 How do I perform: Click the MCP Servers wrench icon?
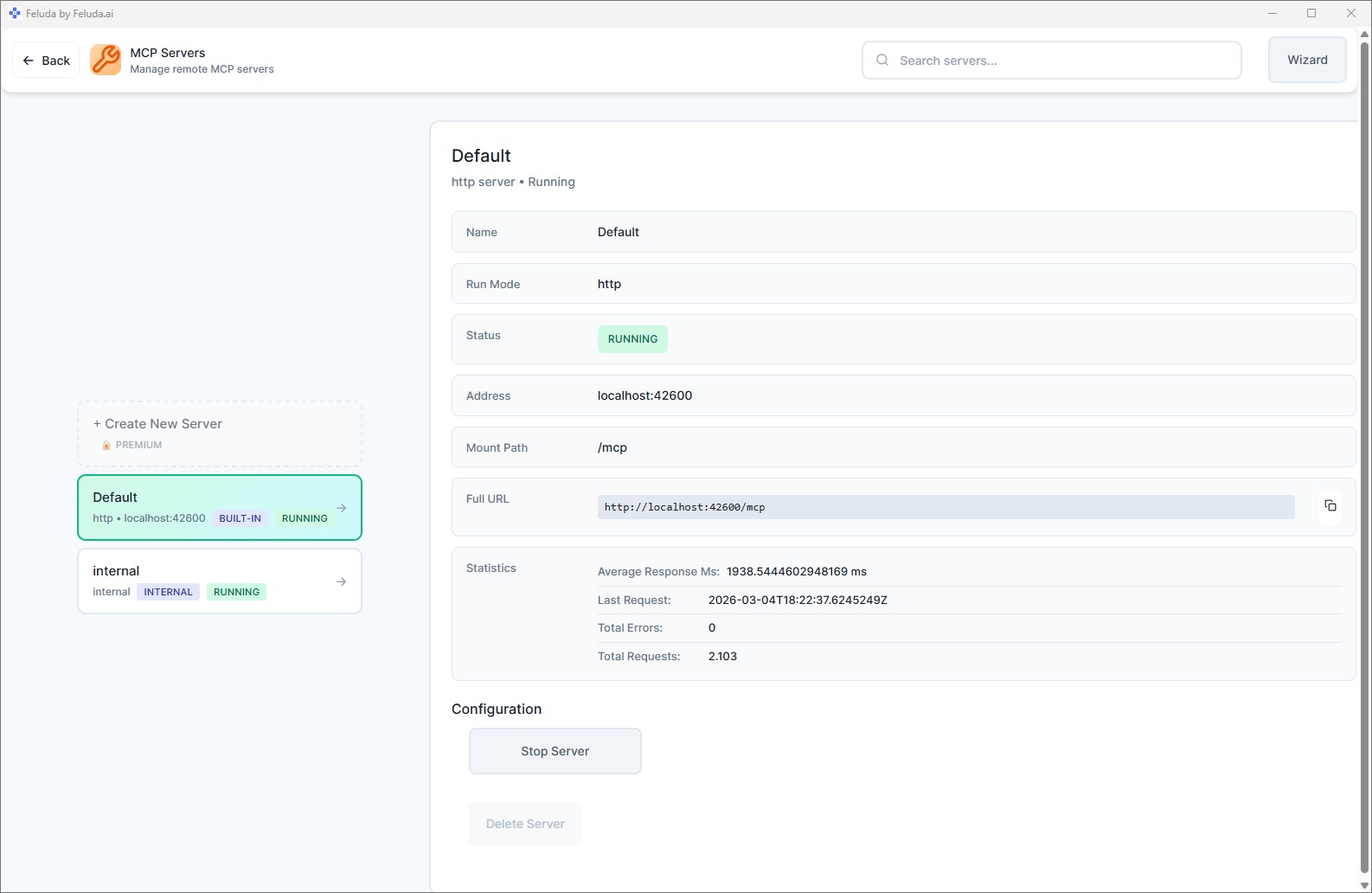pyautogui.click(x=106, y=61)
